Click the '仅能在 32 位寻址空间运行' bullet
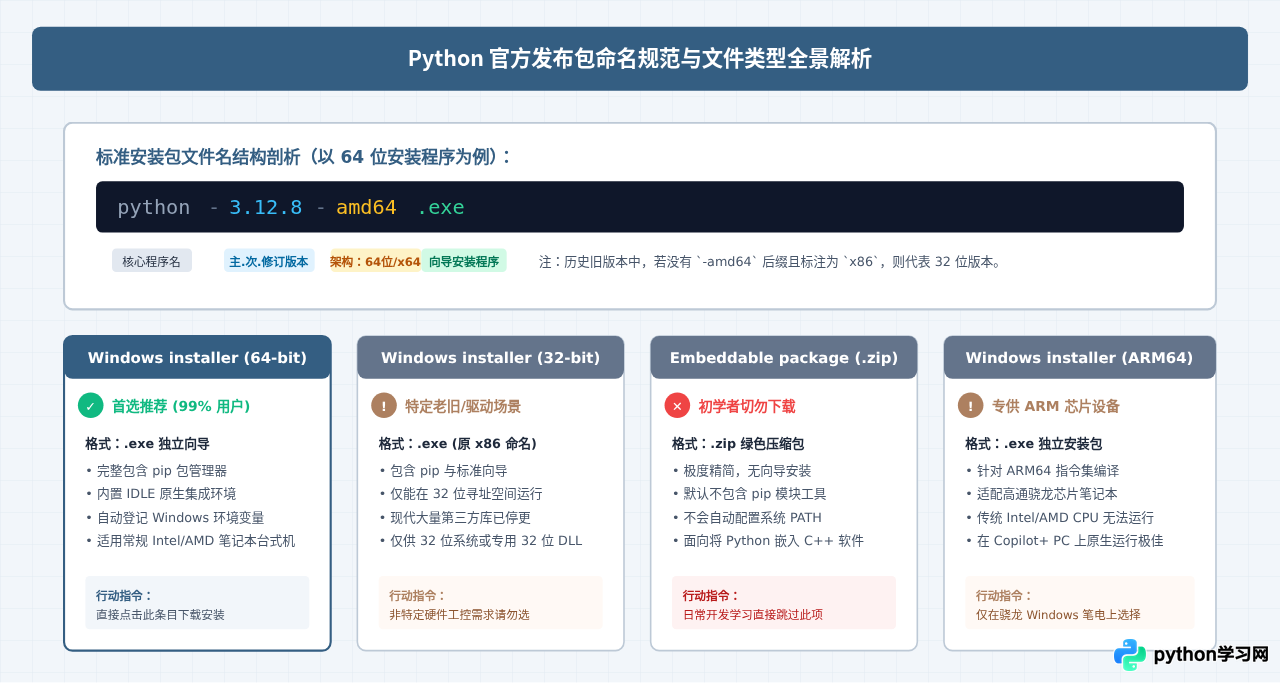 (x=461, y=493)
